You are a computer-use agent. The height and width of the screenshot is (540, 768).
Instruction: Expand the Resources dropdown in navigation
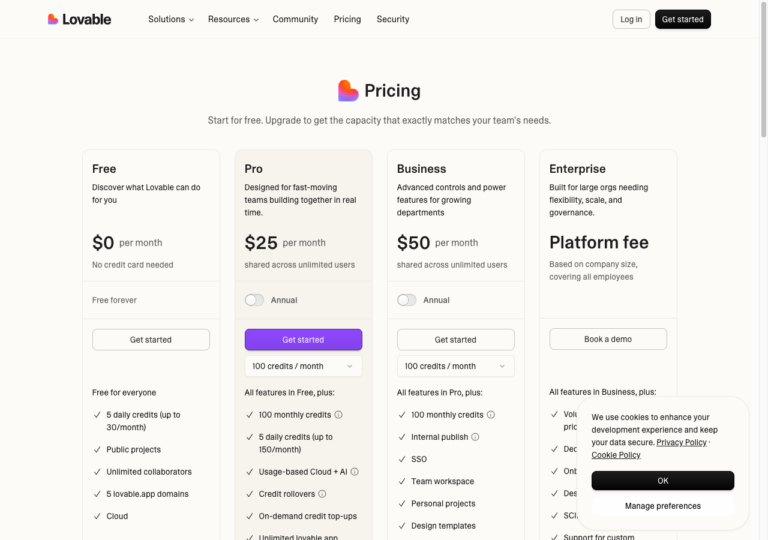233,19
